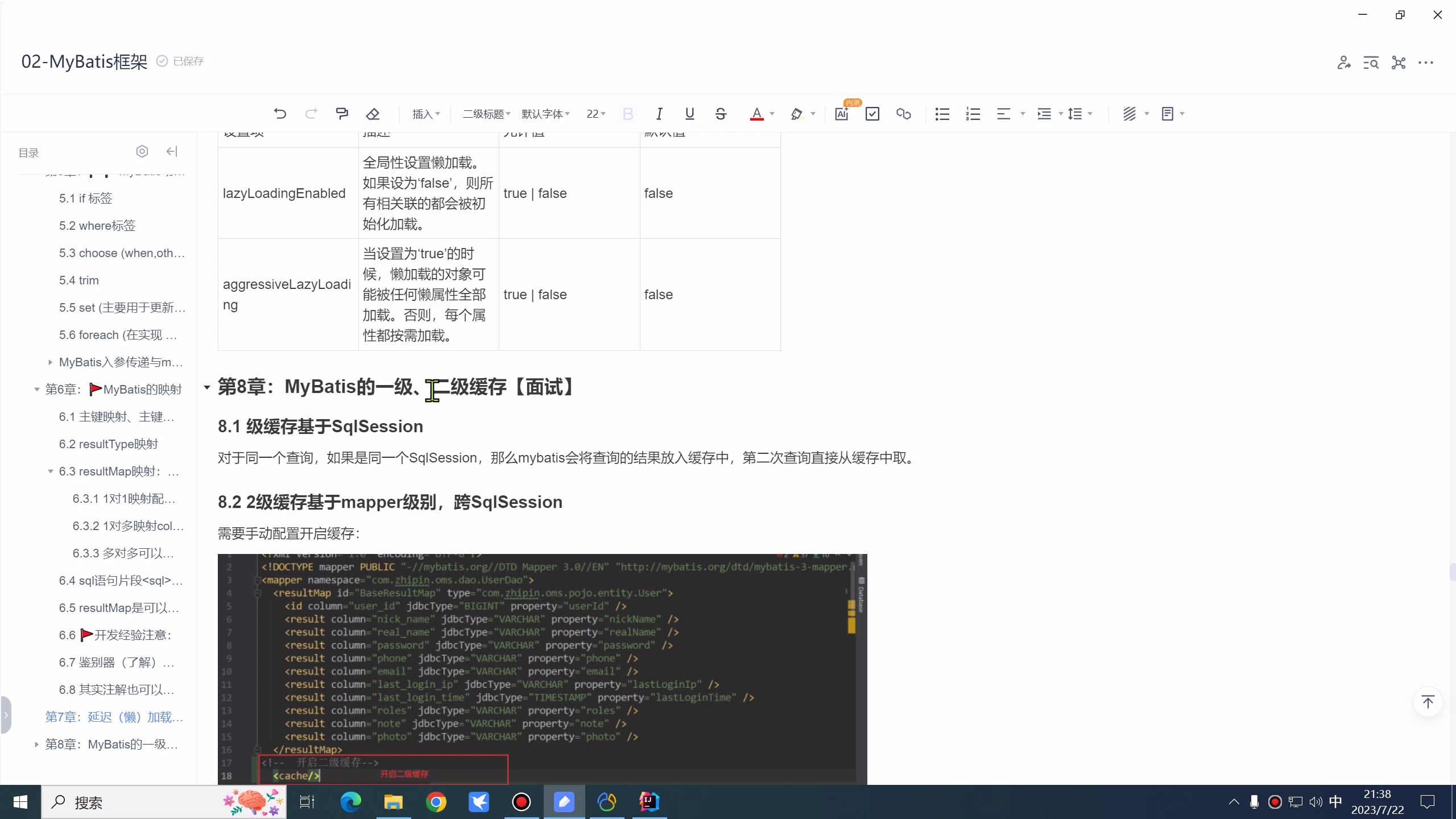Image resolution: width=1456 pixels, height=819 pixels.
Task: Expand the 第8章 MyBatis的一级 outline entry
Action: point(35,744)
